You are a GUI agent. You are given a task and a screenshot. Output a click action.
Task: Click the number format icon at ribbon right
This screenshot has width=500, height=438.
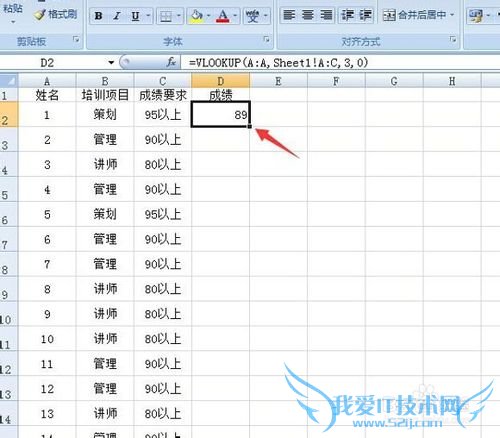tap(475, 16)
